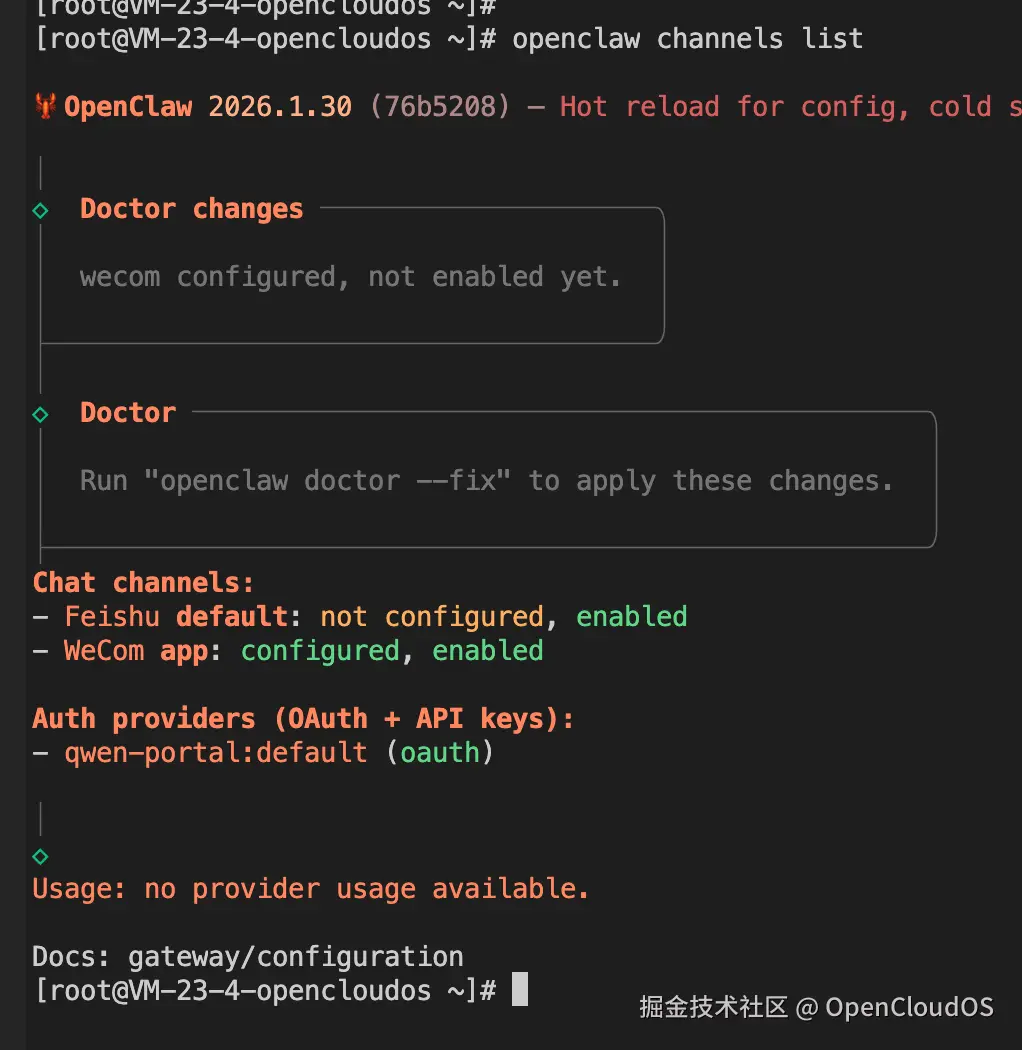Click the 'not configured' status for Feishu
Image resolution: width=1022 pixels, height=1050 pixels.
pyautogui.click(x=431, y=617)
